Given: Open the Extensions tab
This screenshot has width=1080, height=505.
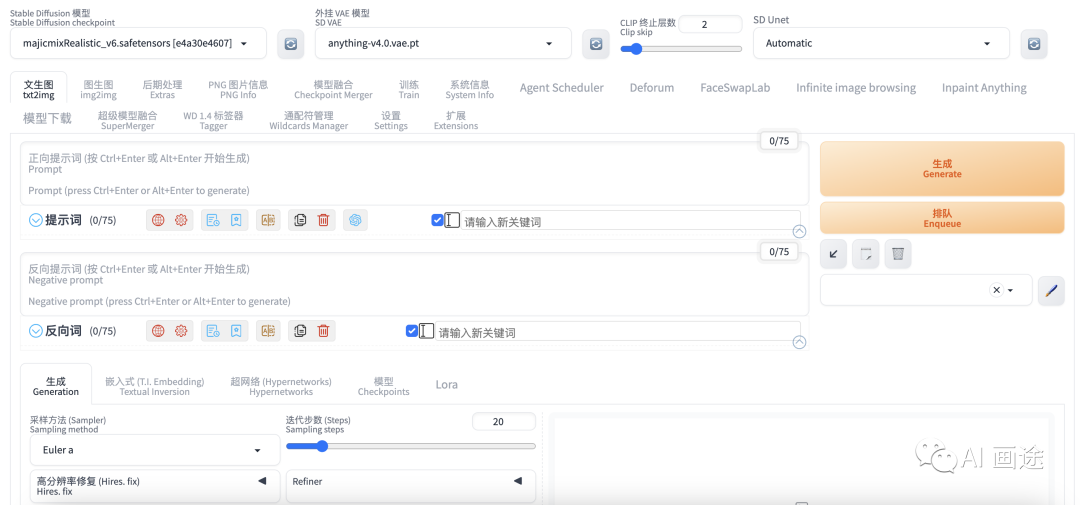Looking at the screenshot, I should [x=456, y=121].
